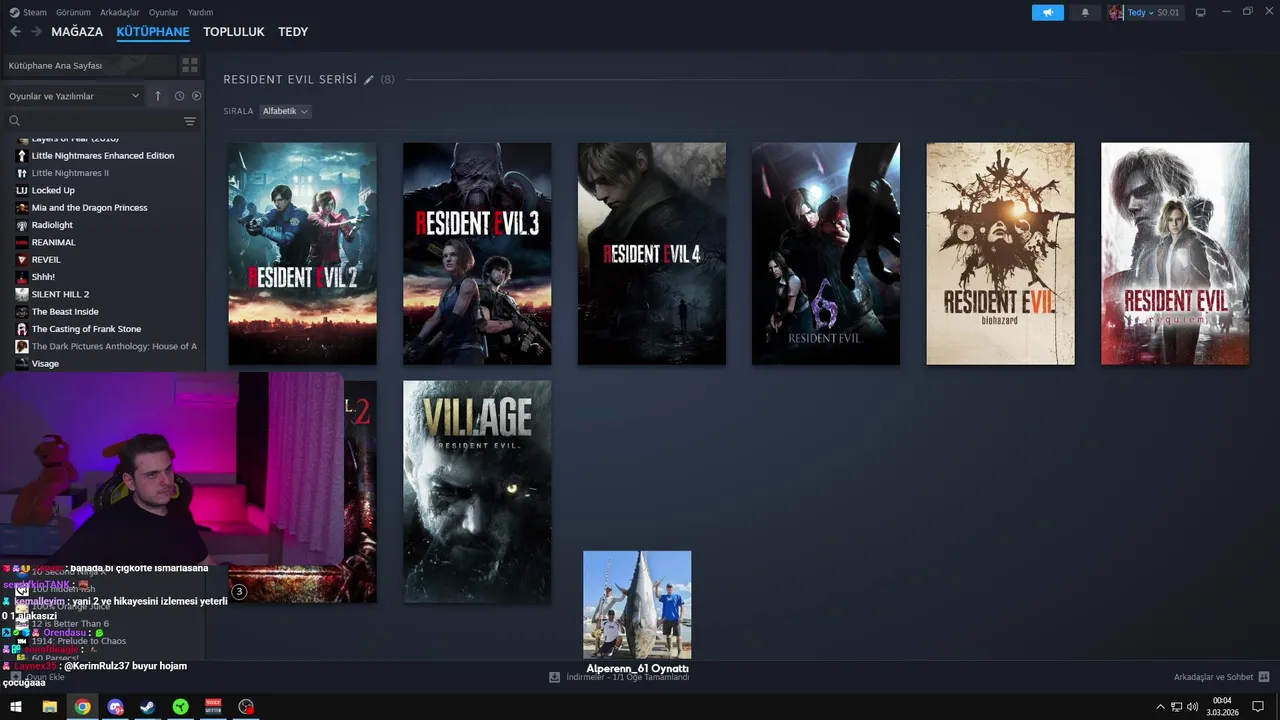Select The Dark Pictures Anthology: House of A

click(114, 346)
